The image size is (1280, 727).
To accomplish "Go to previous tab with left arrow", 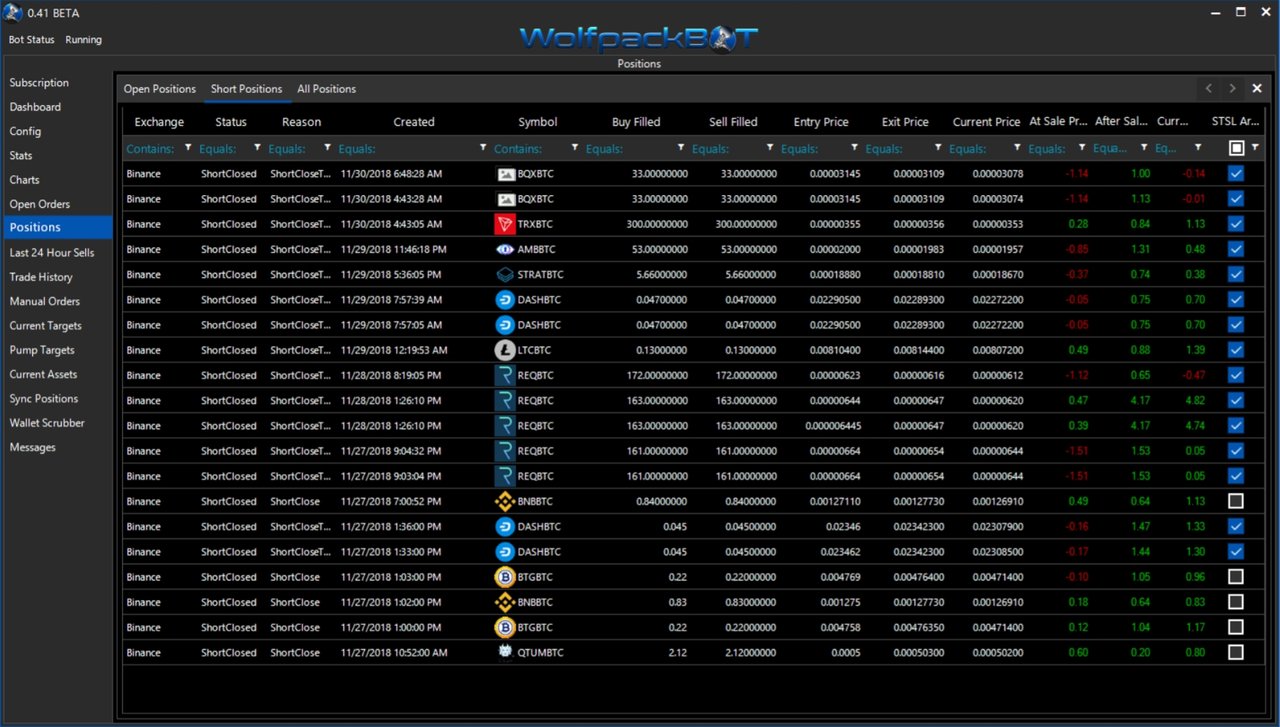I will pyautogui.click(x=1209, y=89).
